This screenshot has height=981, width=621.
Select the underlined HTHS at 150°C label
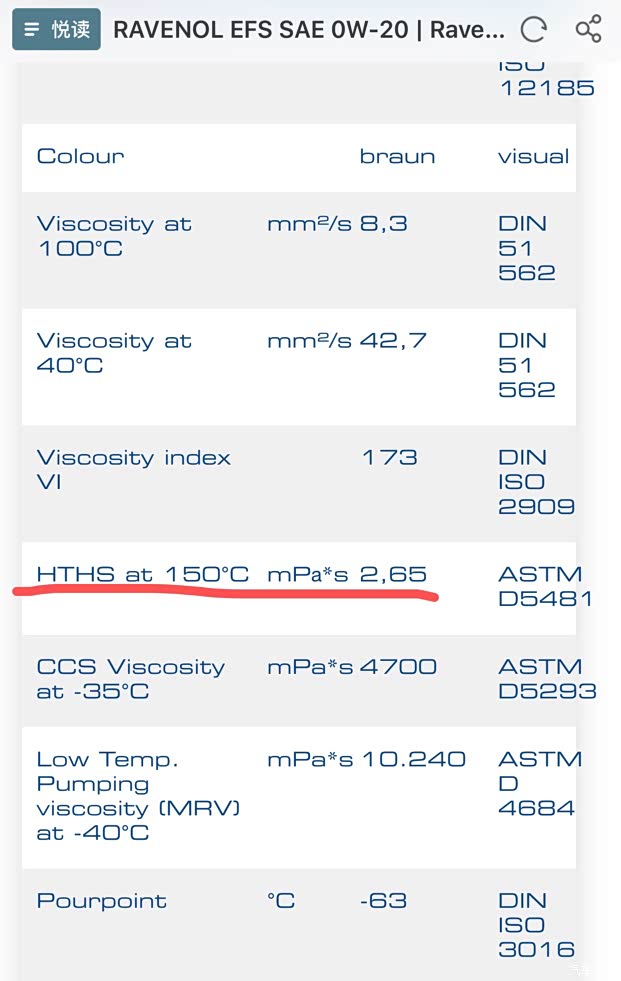pyautogui.click(x=143, y=574)
